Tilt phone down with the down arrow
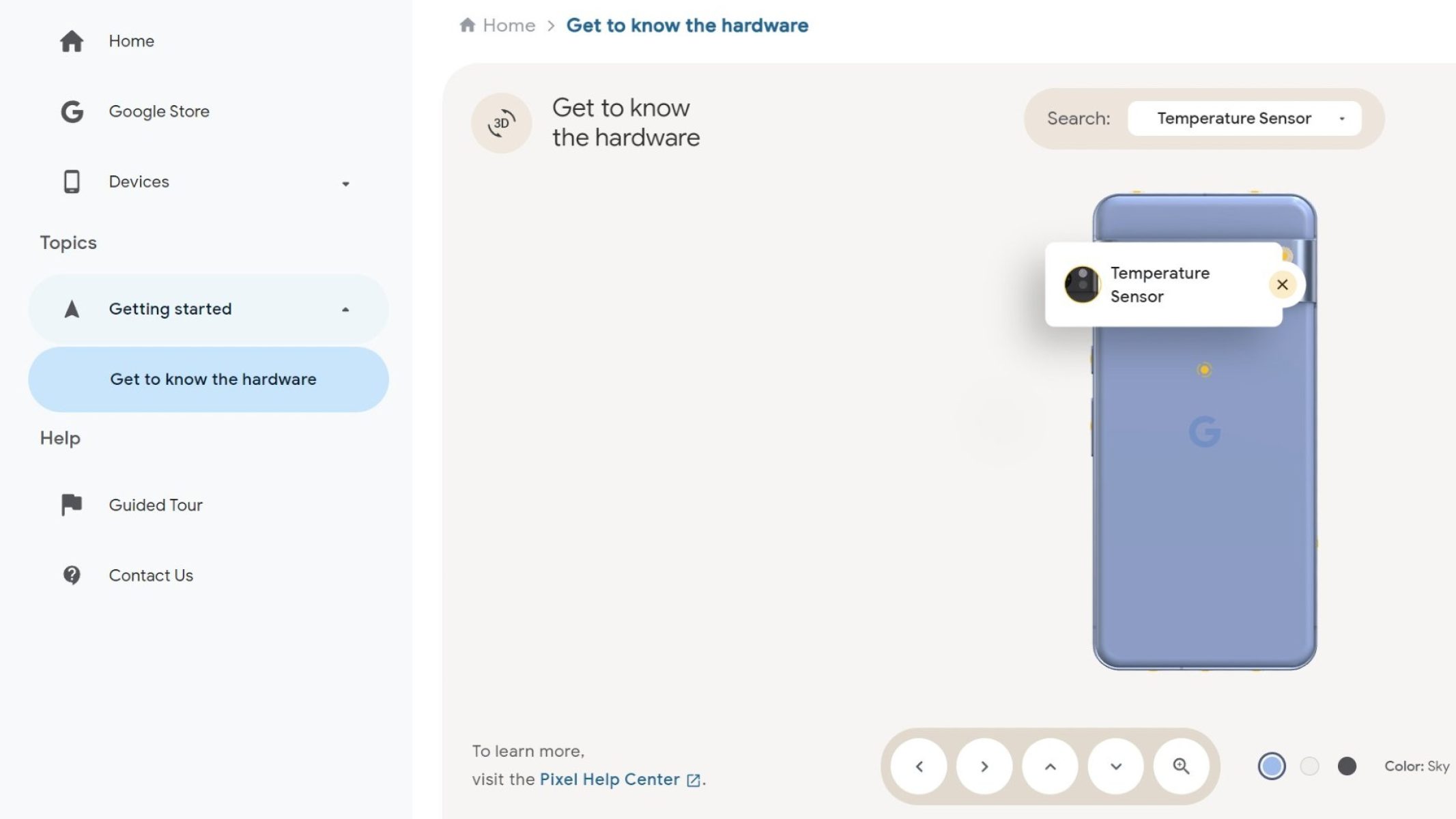The height and width of the screenshot is (819, 1456). coord(1115,766)
